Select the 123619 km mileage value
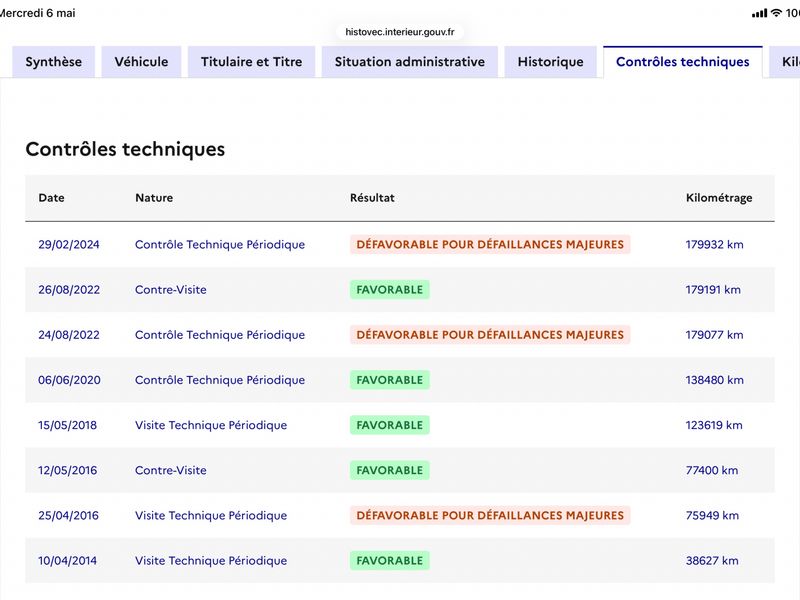800x600 pixels. point(714,425)
